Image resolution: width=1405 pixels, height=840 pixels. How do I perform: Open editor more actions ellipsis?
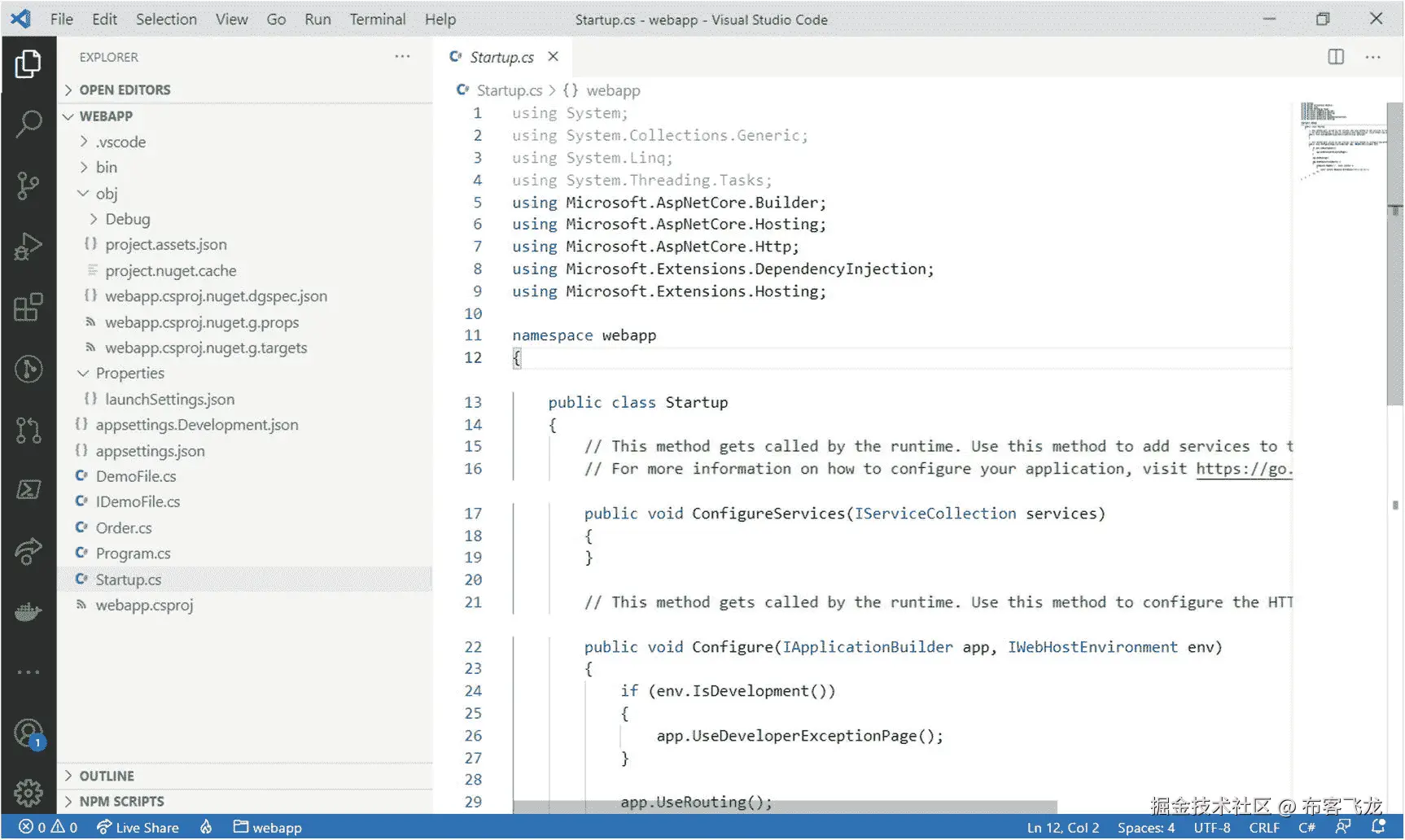tap(1373, 57)
